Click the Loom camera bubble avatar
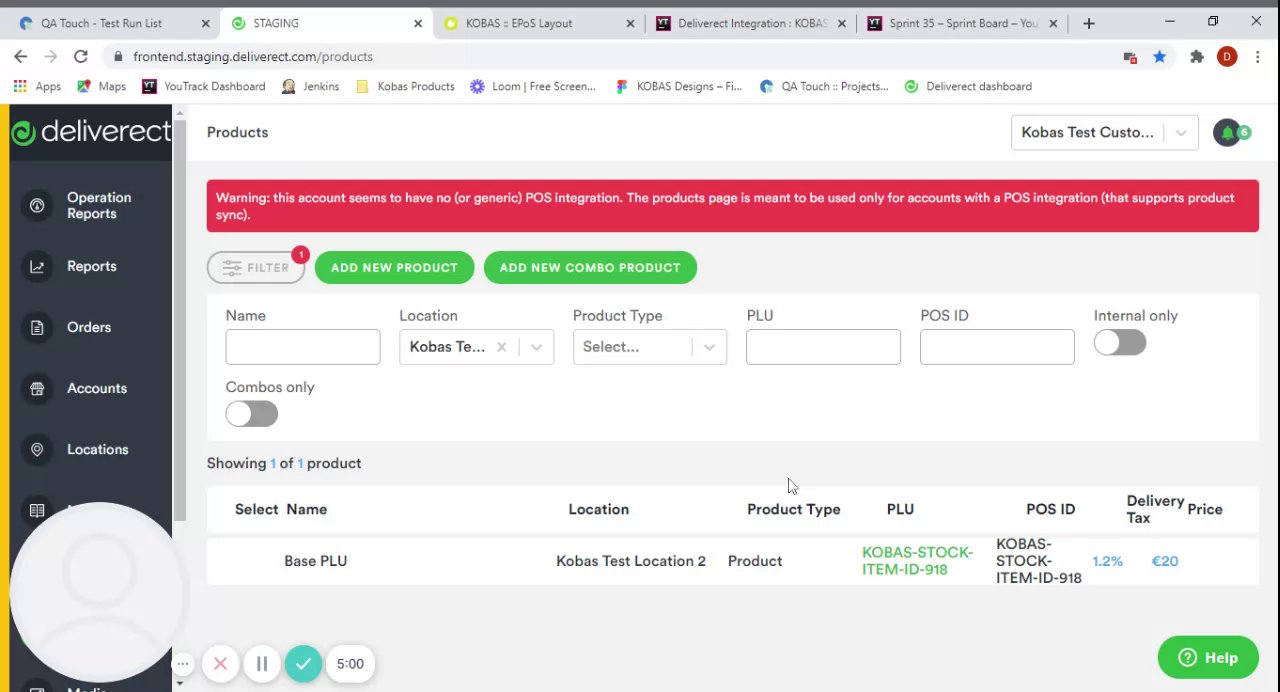Viewport: 1280px width, 692px height. tap(97, 592)
